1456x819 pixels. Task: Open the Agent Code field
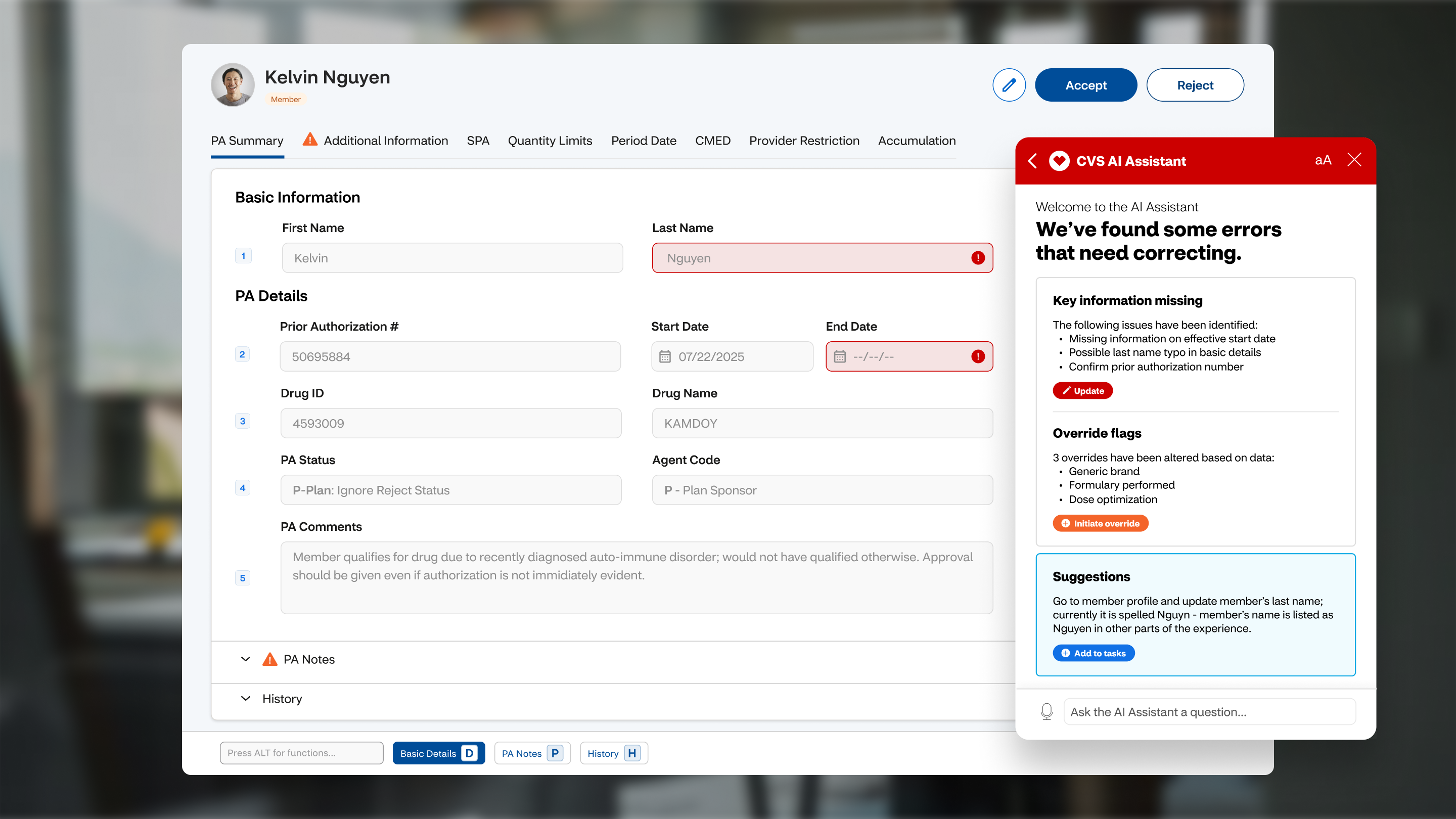[x=823, y=490]
